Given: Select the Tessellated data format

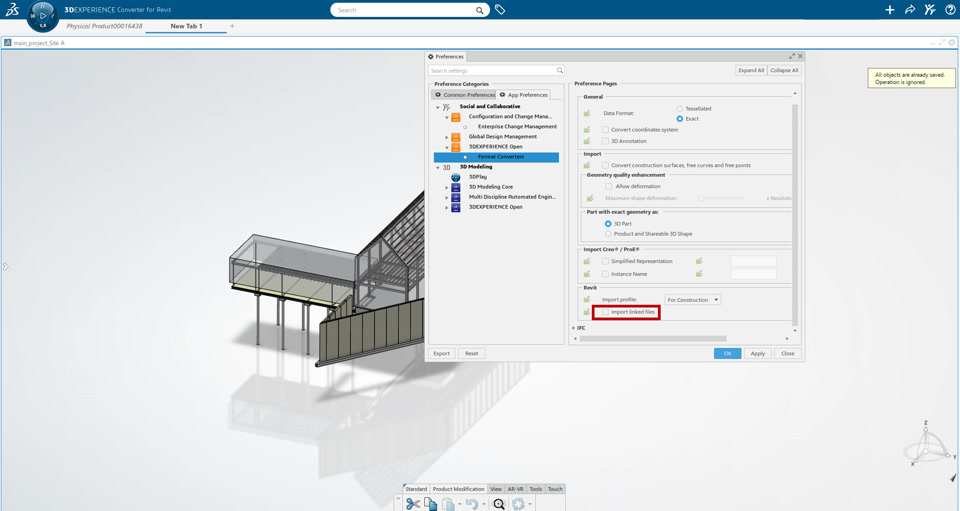Looking at the screenshot, I should pos(680,108).
